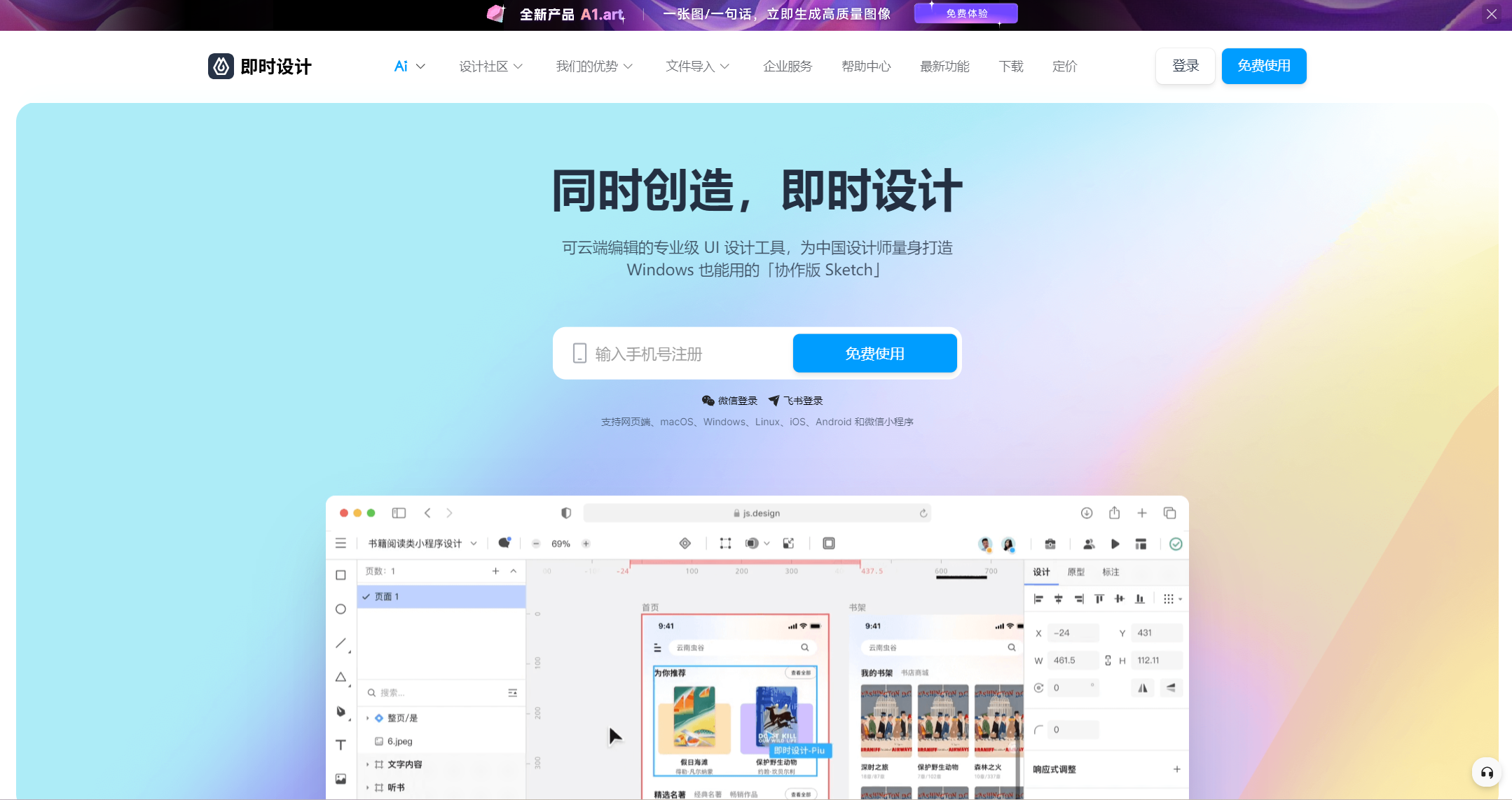Open the 文件导入 dropdown
This screenshot has width=1512, height=800.
[697, 67]
